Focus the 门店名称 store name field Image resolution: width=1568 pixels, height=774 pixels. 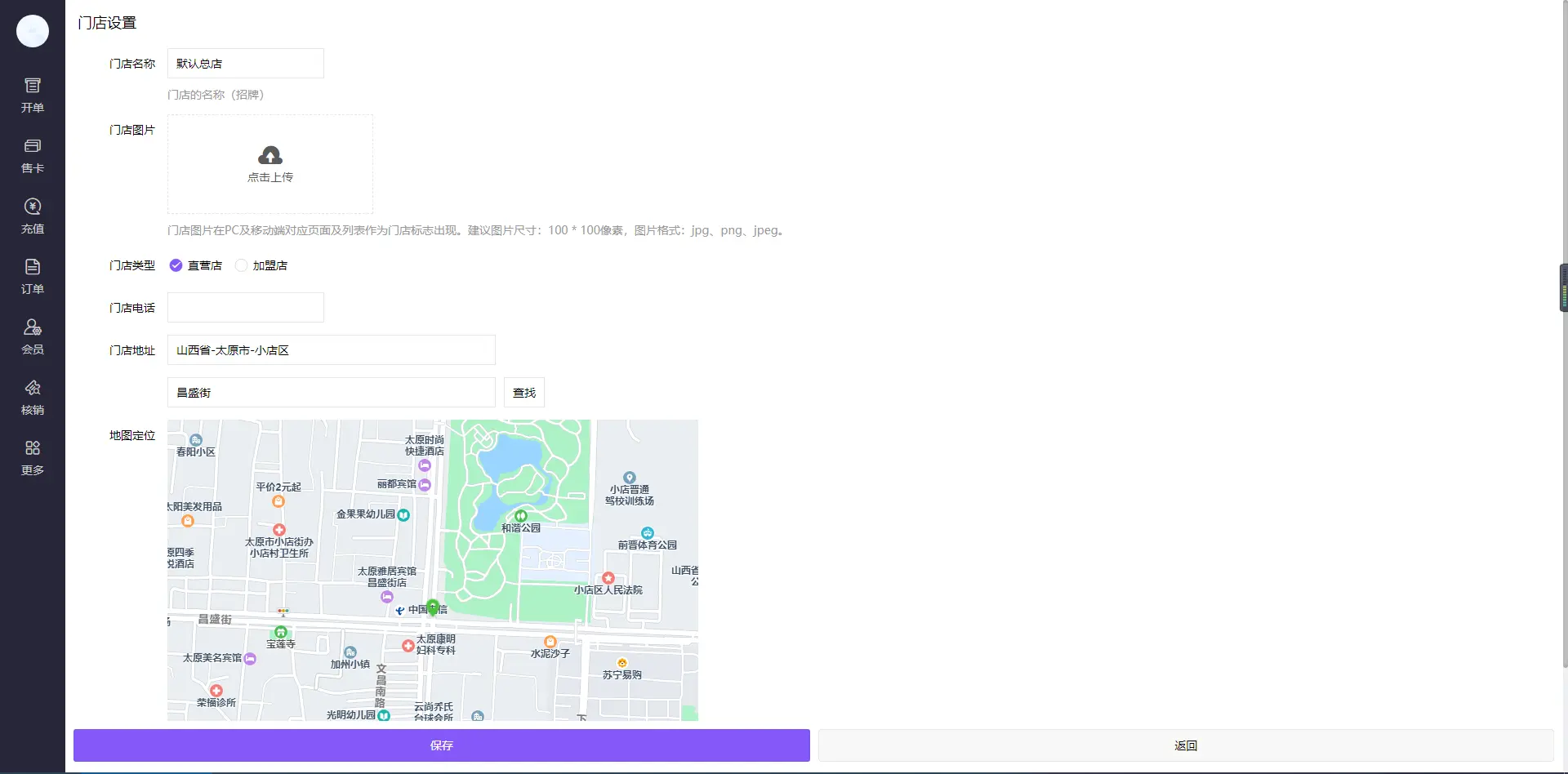click(245, 64)
